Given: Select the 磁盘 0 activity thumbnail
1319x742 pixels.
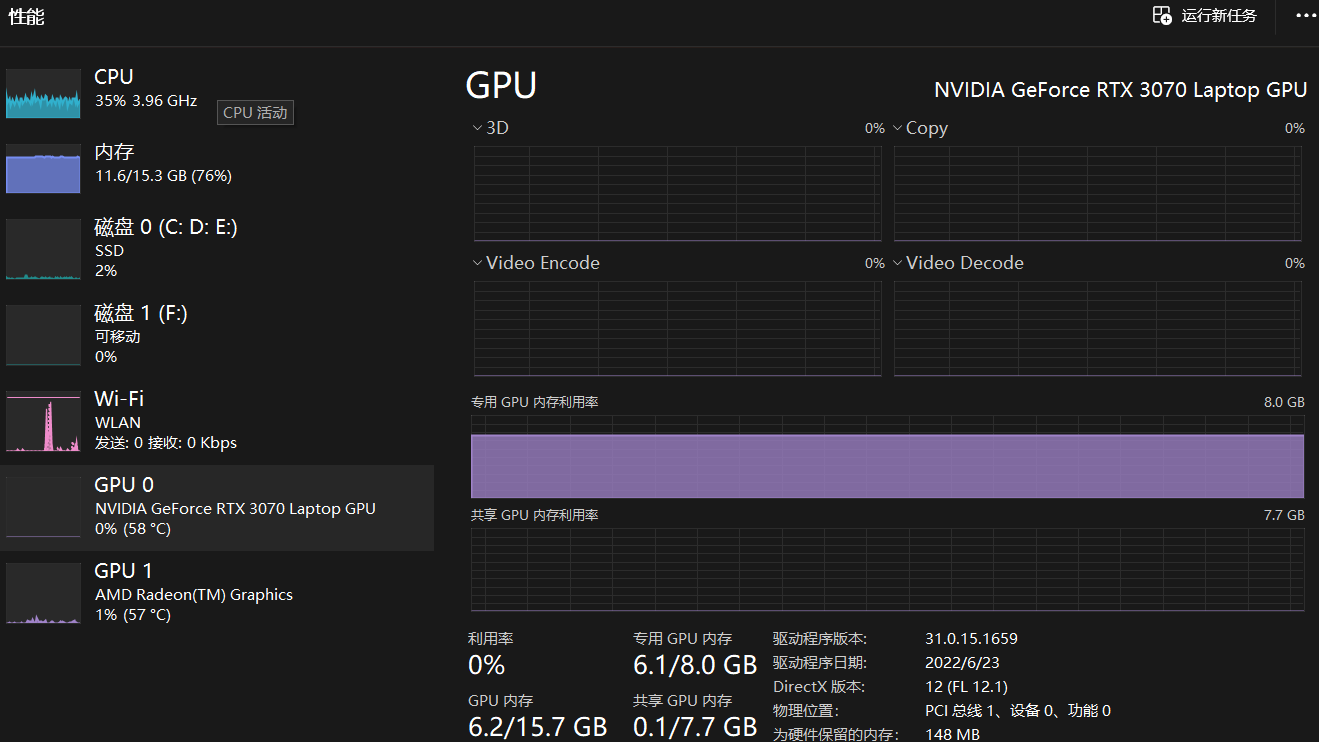Looking at the screenshot, I should 43,249.
